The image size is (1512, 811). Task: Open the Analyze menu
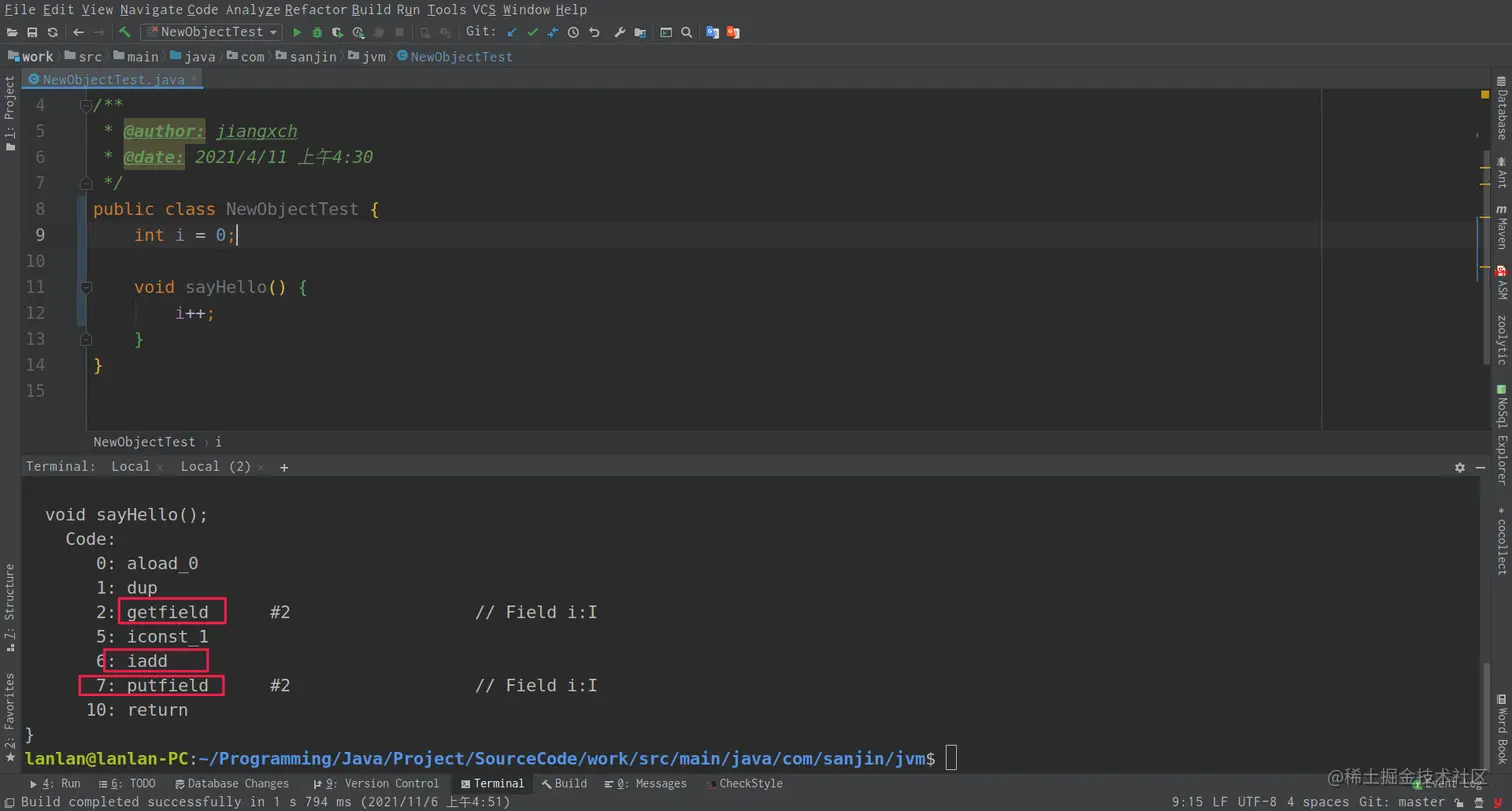tap(252, 9)
